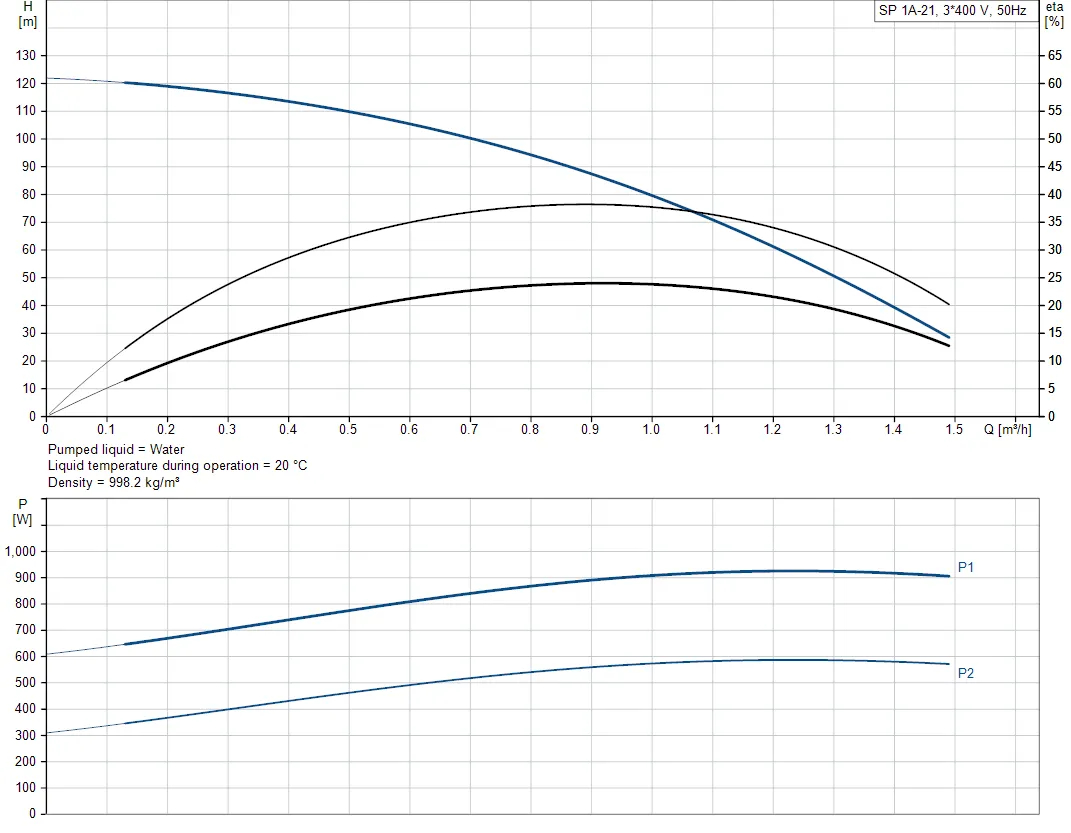Screen dimensions: 1071x833
Task: Click the 65 tick on the eta axis
Action: tap(1055, 55)
